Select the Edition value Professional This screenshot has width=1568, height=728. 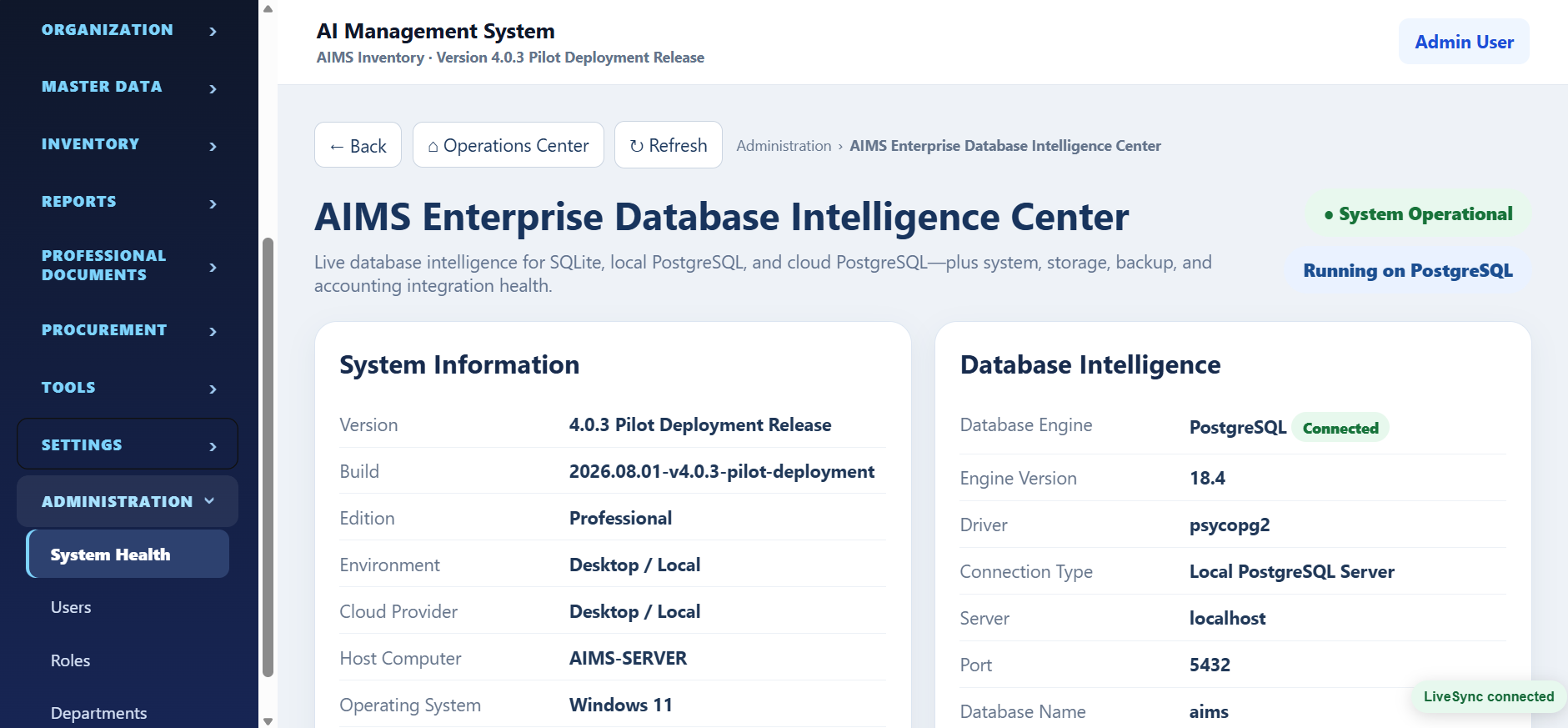620,518
